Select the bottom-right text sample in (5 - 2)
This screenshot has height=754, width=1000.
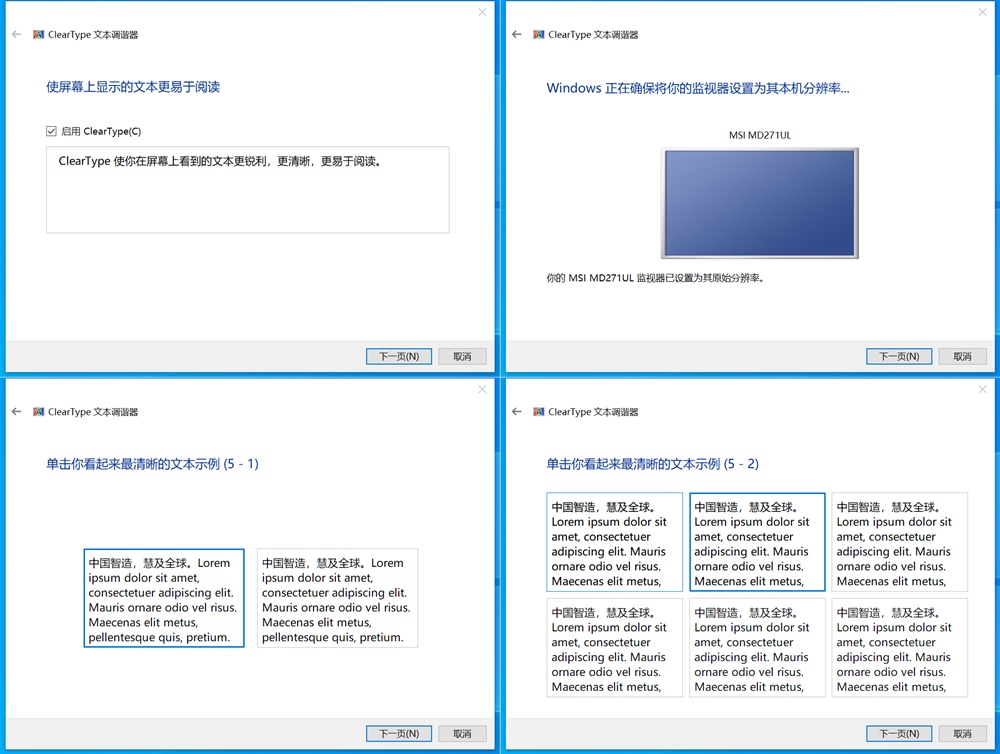tap(899, 647)
